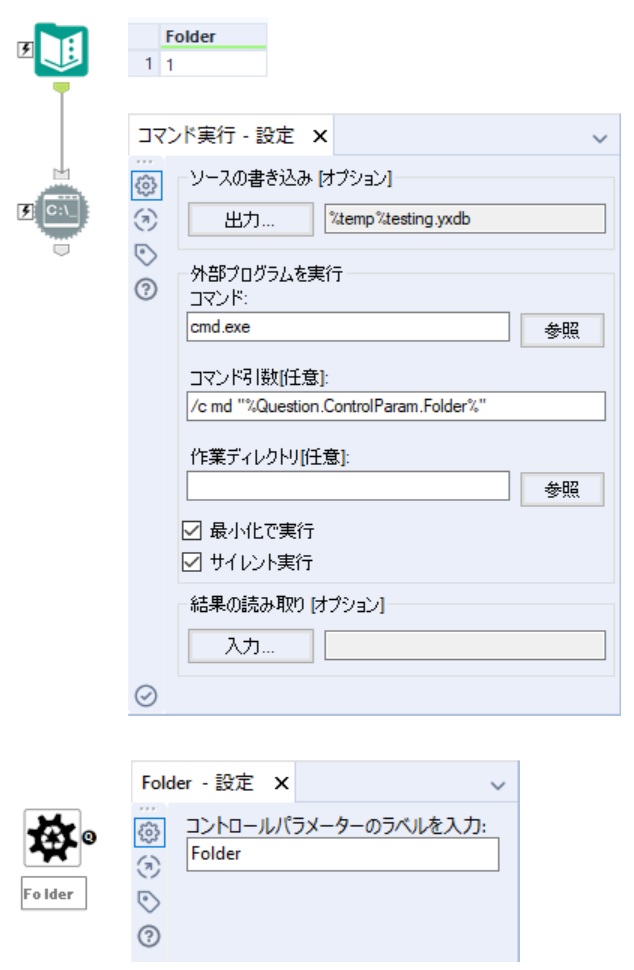Viewport: 634px width, 970px height.
Task: Open help icon in Folder settings panel
Action: [145, 938]
